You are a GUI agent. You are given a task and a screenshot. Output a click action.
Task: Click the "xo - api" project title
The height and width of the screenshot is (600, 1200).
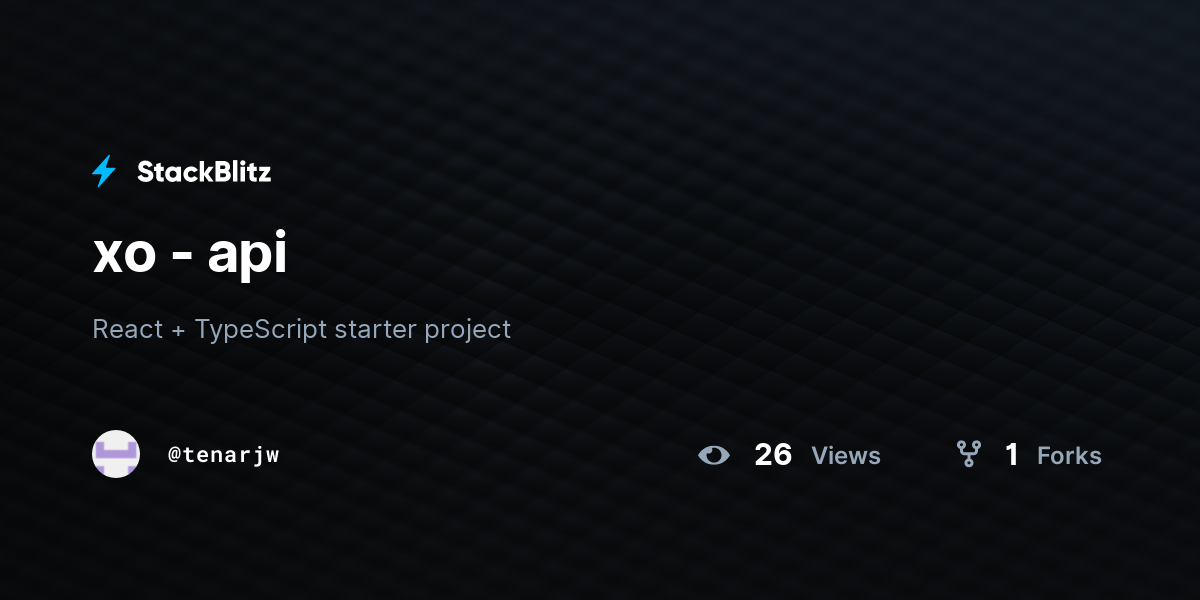pyautogui.click(x=190, y=255)
